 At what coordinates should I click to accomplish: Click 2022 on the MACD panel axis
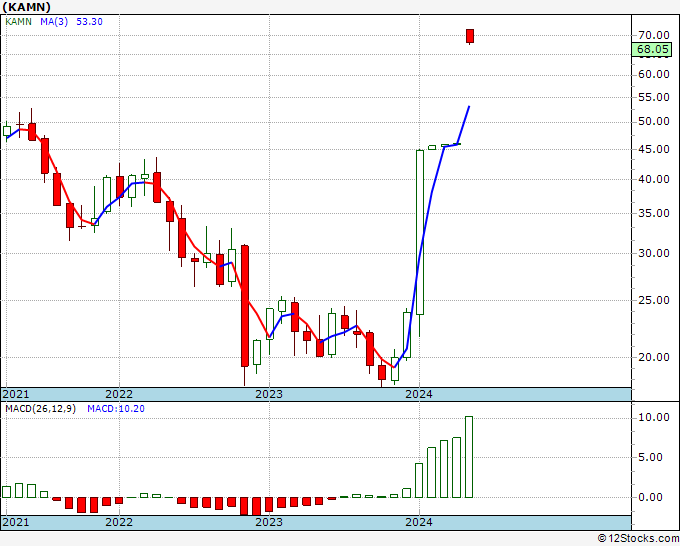(119, 522)
